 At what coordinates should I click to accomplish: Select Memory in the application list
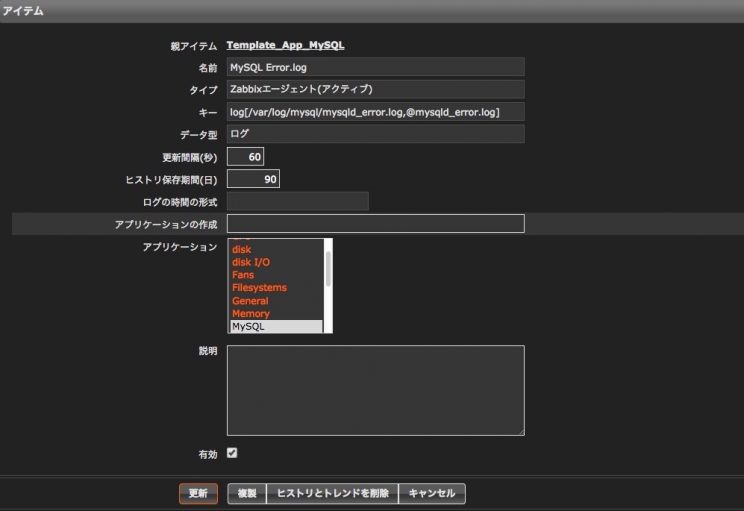pyautogui.click(x=250, y=314)
